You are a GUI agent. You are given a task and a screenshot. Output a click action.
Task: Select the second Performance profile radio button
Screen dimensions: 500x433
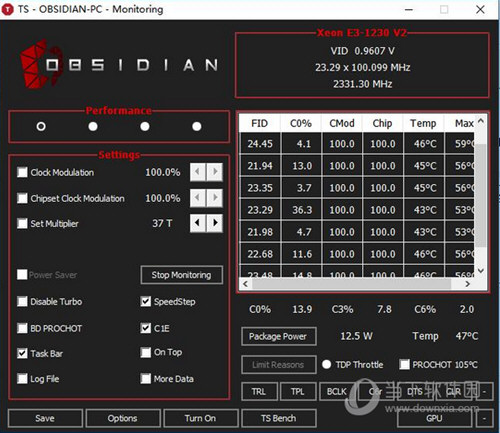tap(93, 126)
